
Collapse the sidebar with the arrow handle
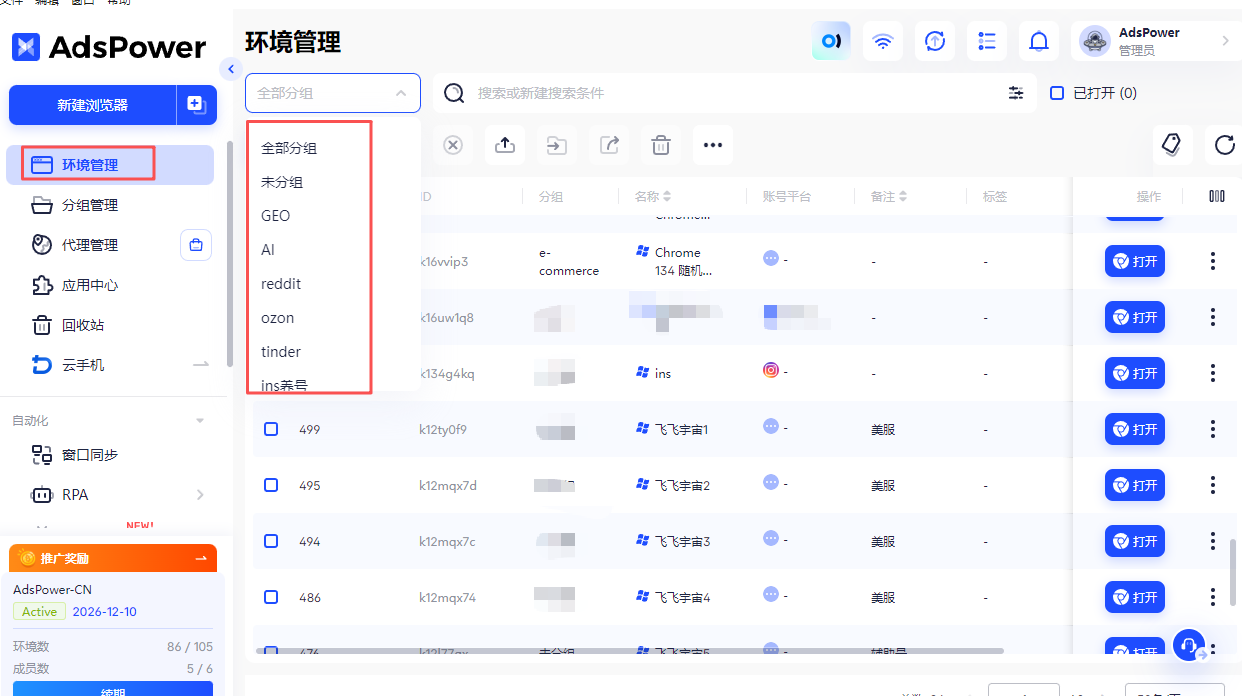pyautogui.click(x=230, y=69)
